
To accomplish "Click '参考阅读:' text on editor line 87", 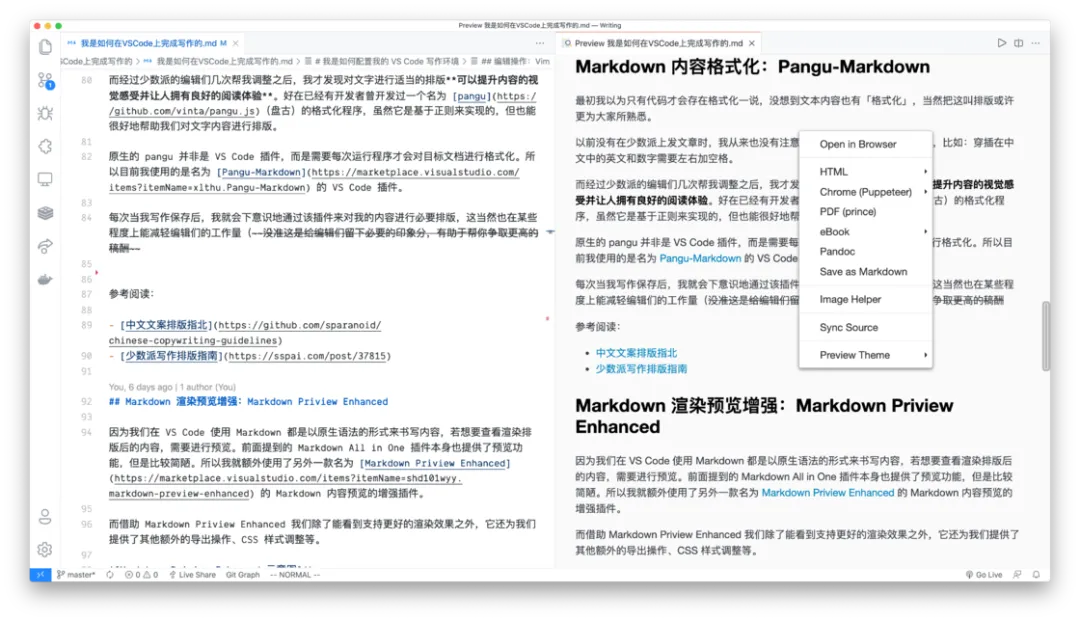I will coord(131,293).
